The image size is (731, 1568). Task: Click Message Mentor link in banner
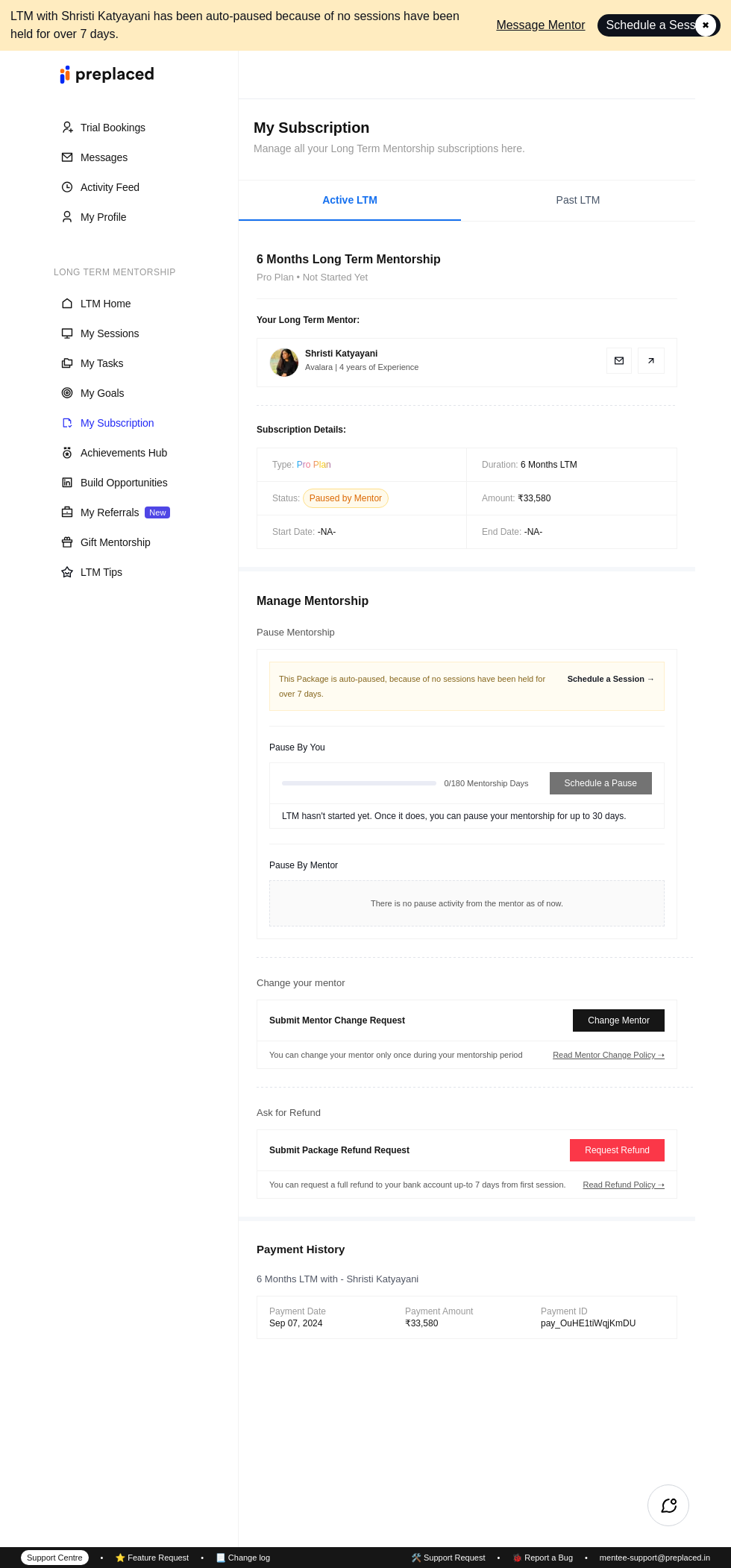point(541,25)
